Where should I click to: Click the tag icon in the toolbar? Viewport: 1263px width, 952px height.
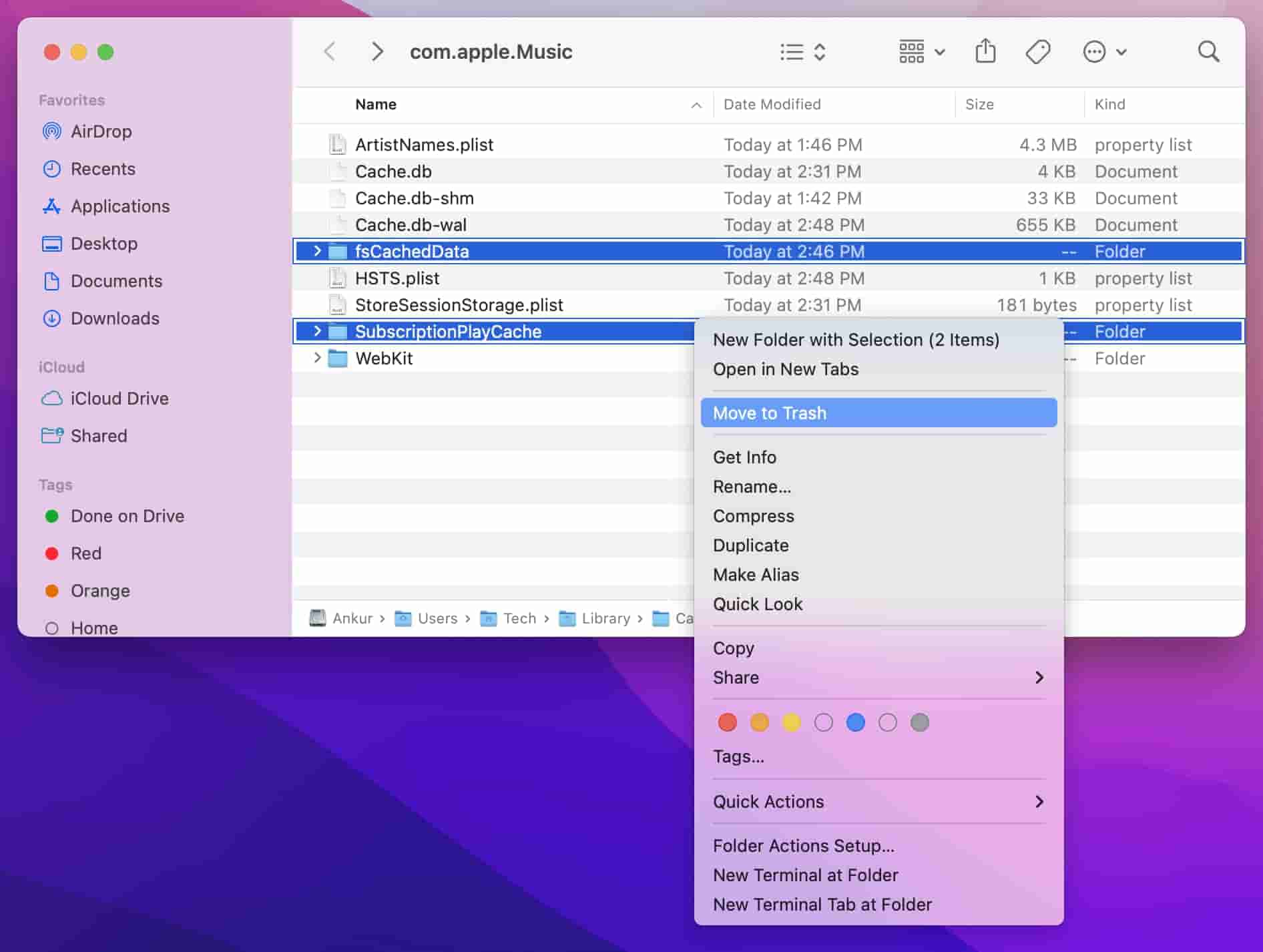1038,51
